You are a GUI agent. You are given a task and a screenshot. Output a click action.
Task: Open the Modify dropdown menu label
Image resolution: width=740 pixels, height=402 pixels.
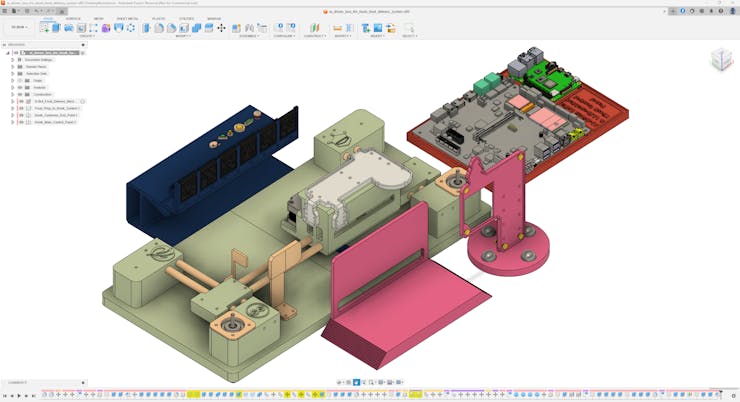click(183, 36)
